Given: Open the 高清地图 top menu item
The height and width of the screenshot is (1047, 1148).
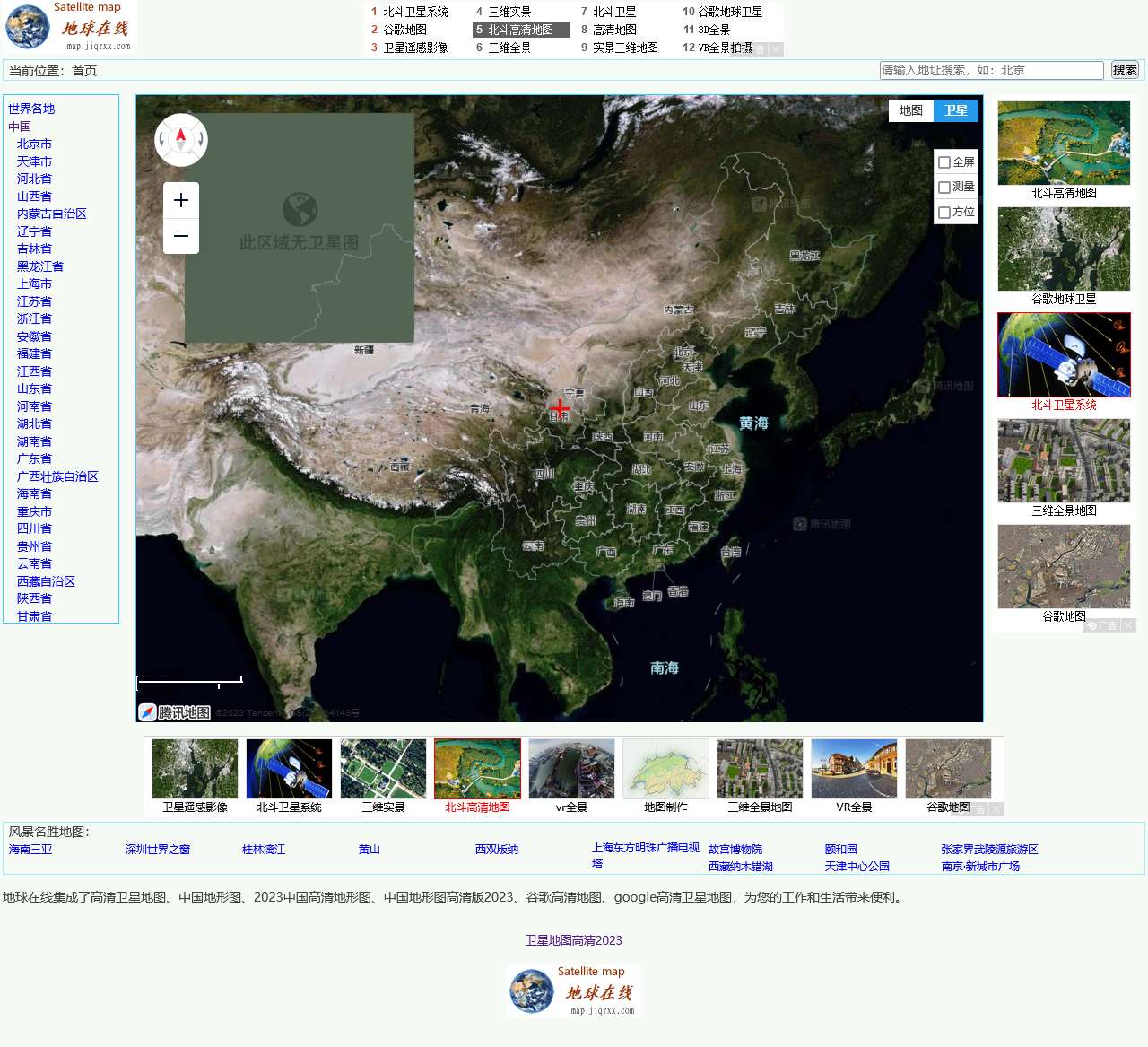Looking at the screenshot, I should point(614,30).
